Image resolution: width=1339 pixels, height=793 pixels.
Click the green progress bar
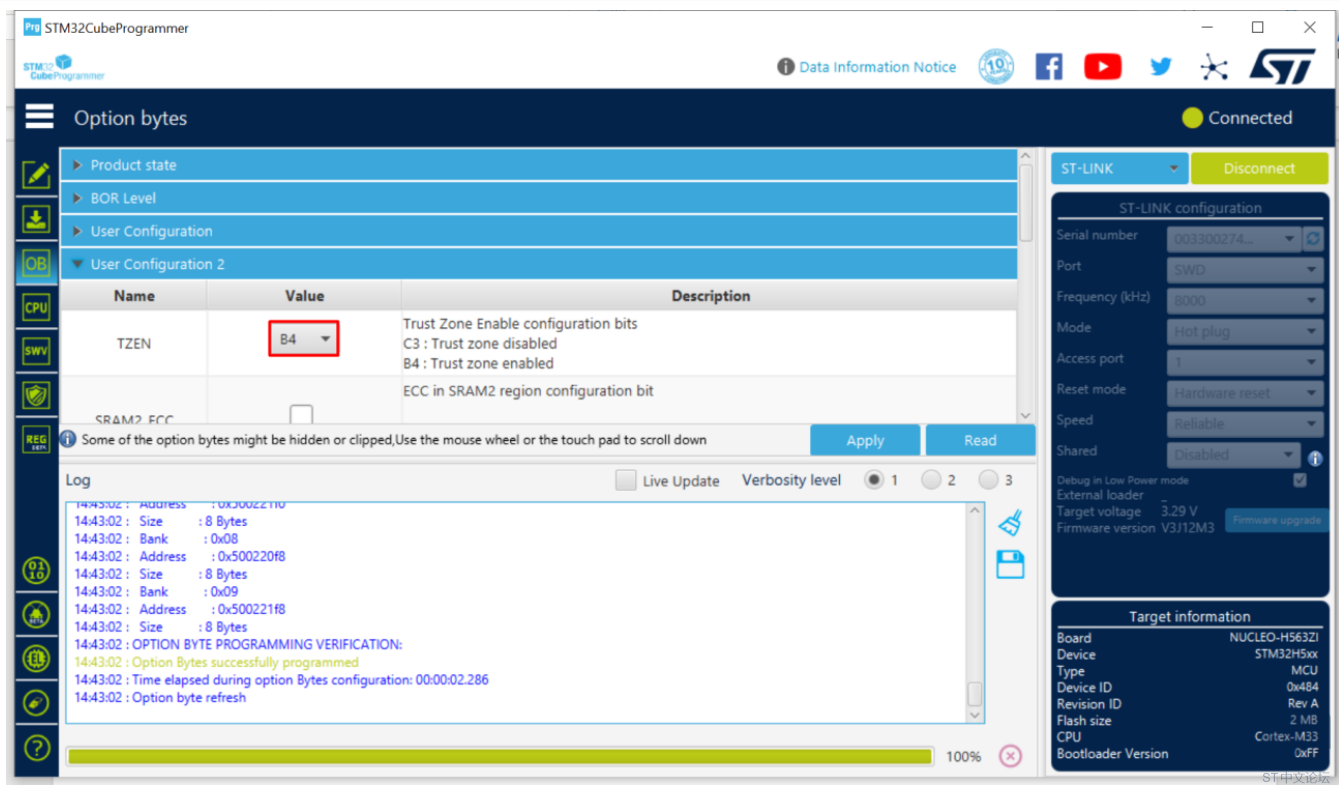[x=500, y=756]
